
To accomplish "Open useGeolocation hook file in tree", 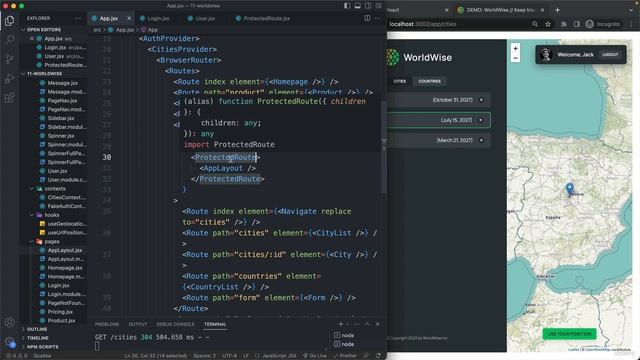I will pos(67,224).
